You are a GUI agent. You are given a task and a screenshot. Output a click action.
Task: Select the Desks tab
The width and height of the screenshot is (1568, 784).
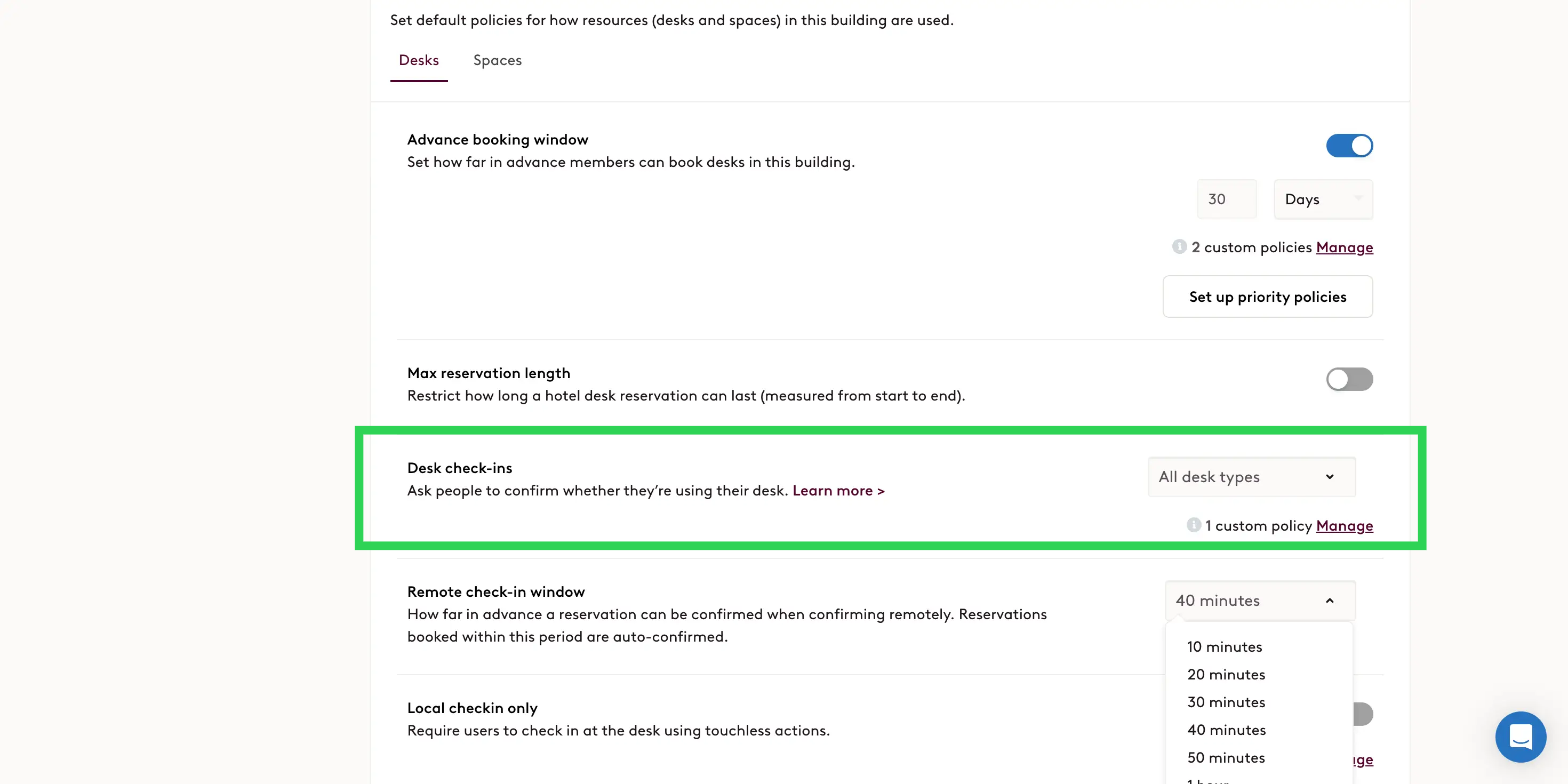coord(419,60)
